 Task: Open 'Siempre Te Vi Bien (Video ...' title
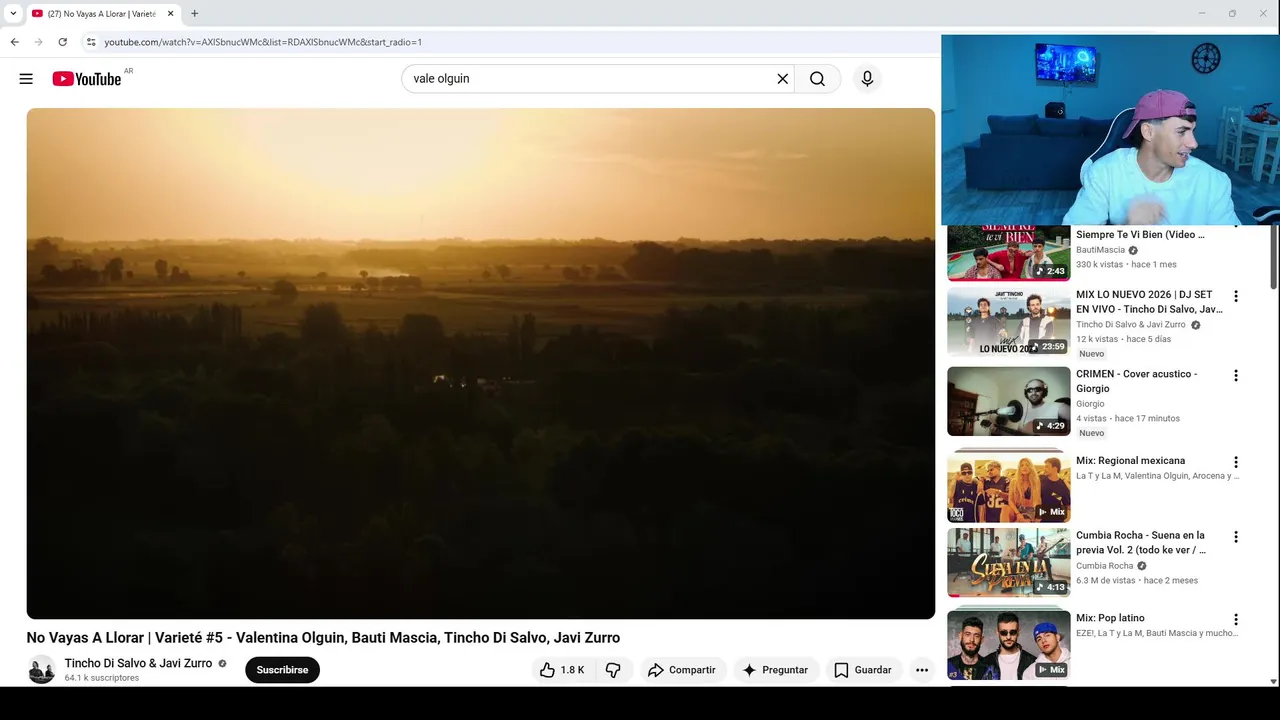point(1140,235)
